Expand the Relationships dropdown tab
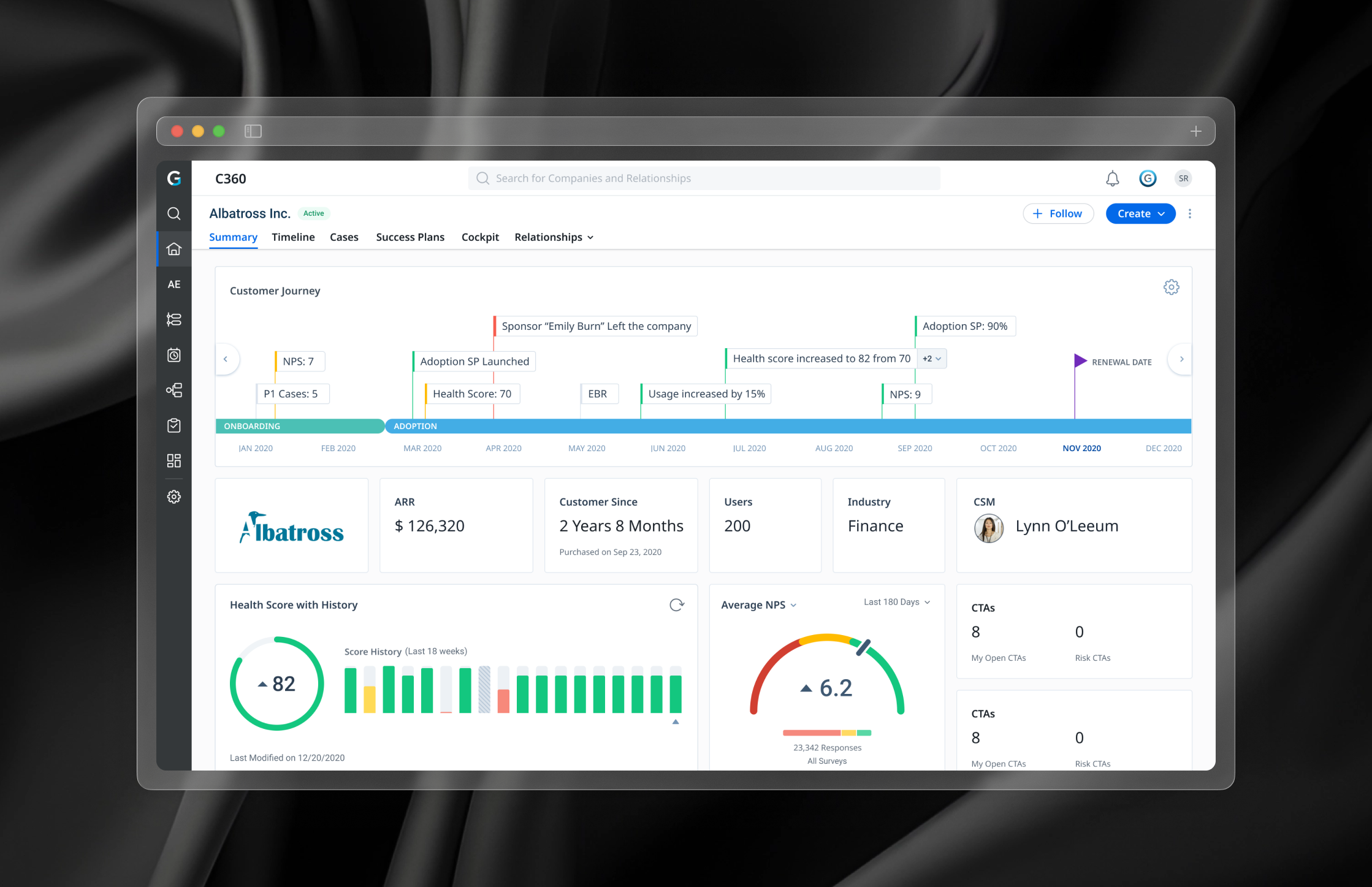 [x=554, y=237]
